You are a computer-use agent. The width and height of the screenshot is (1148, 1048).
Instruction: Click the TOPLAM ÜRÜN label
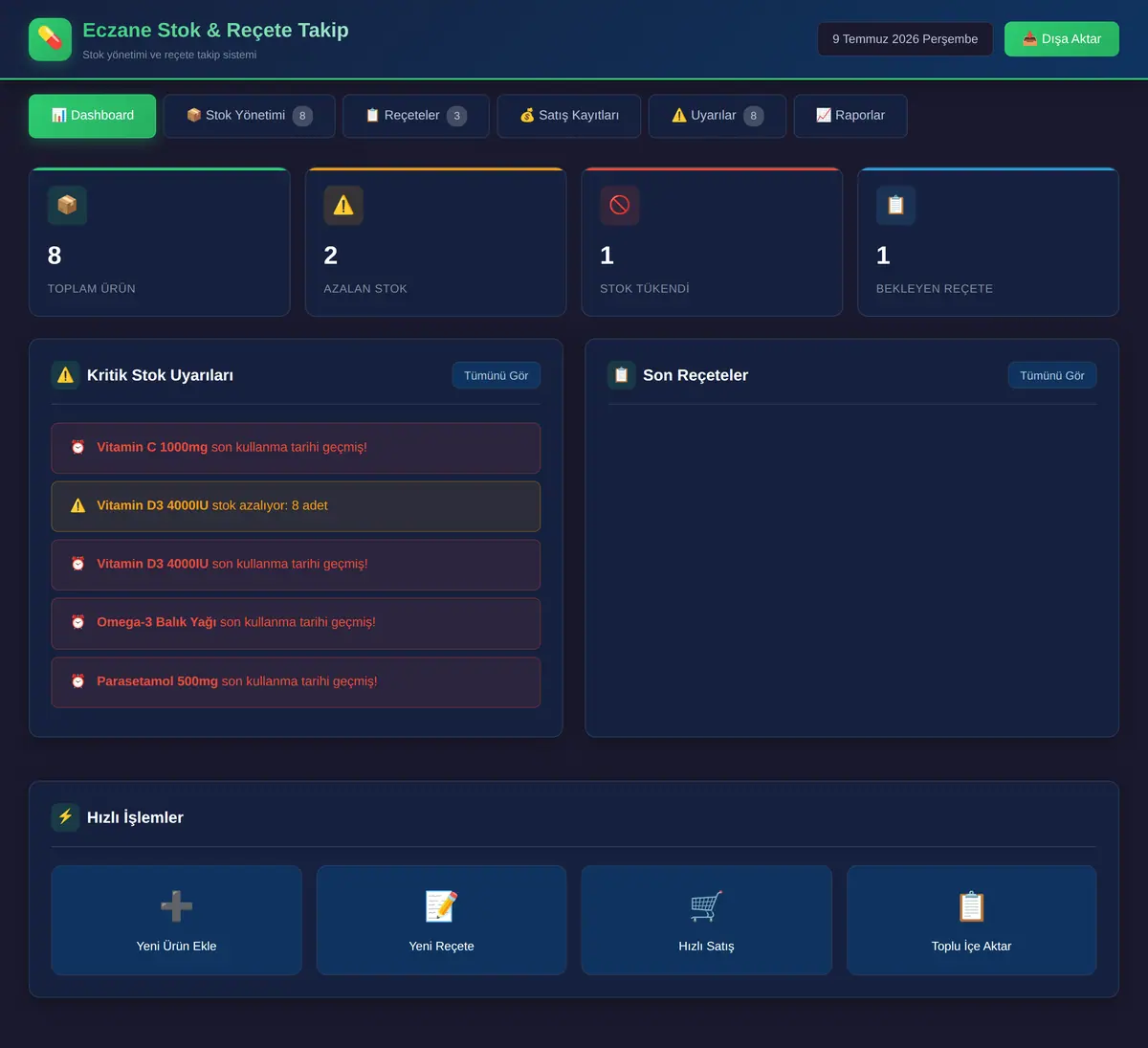click(x=92, y=288)
